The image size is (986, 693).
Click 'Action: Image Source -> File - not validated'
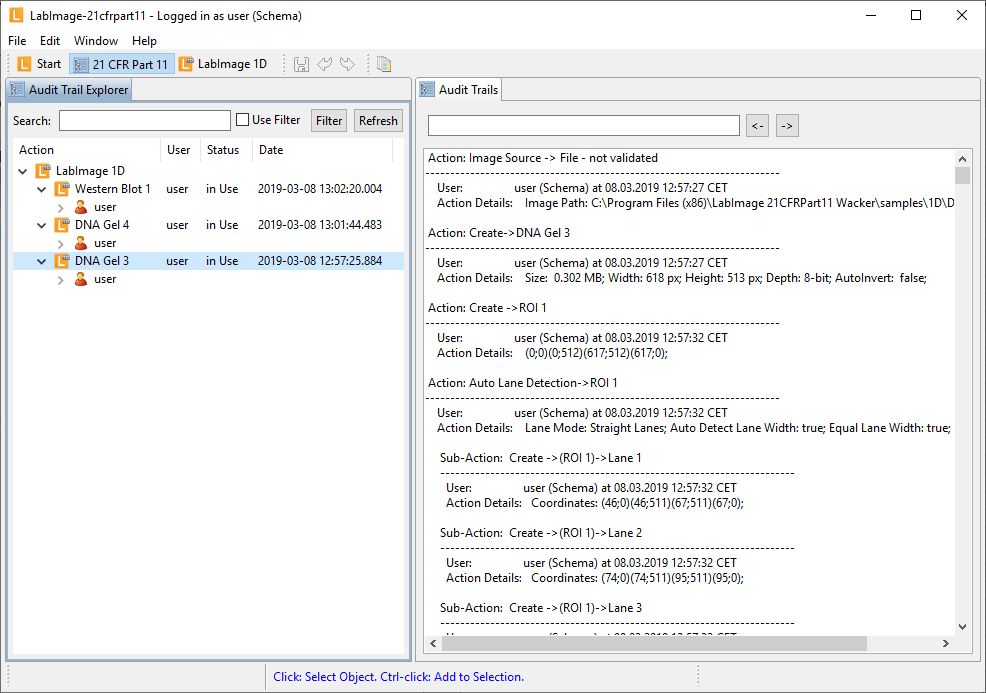click(543, 158)
